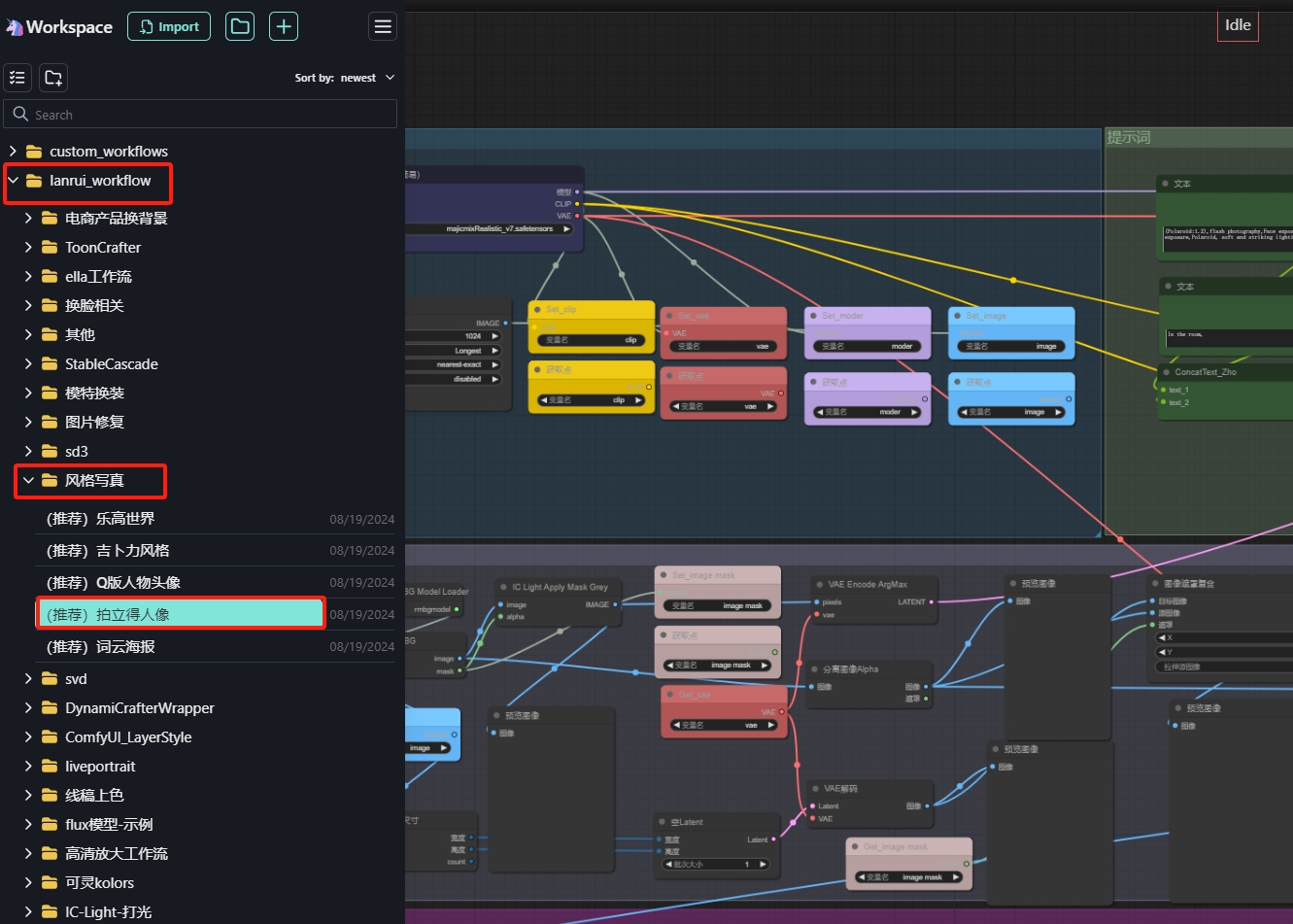Open the folder icon button beside Import
The width and height of the screenshot is (1293, 924).
[240, 26]
